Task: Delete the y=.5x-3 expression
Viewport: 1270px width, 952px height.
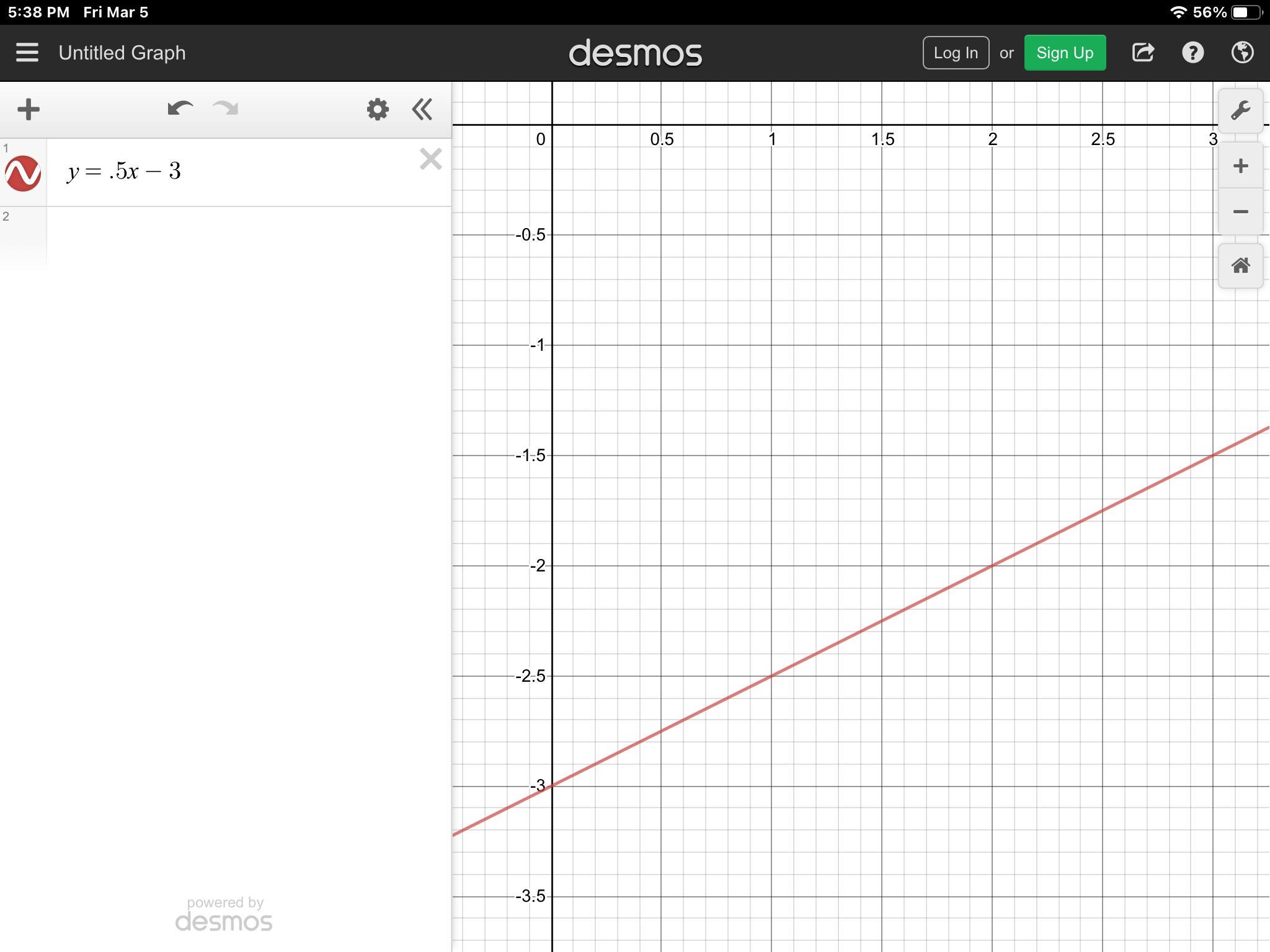Action: [x=430, y=159]
